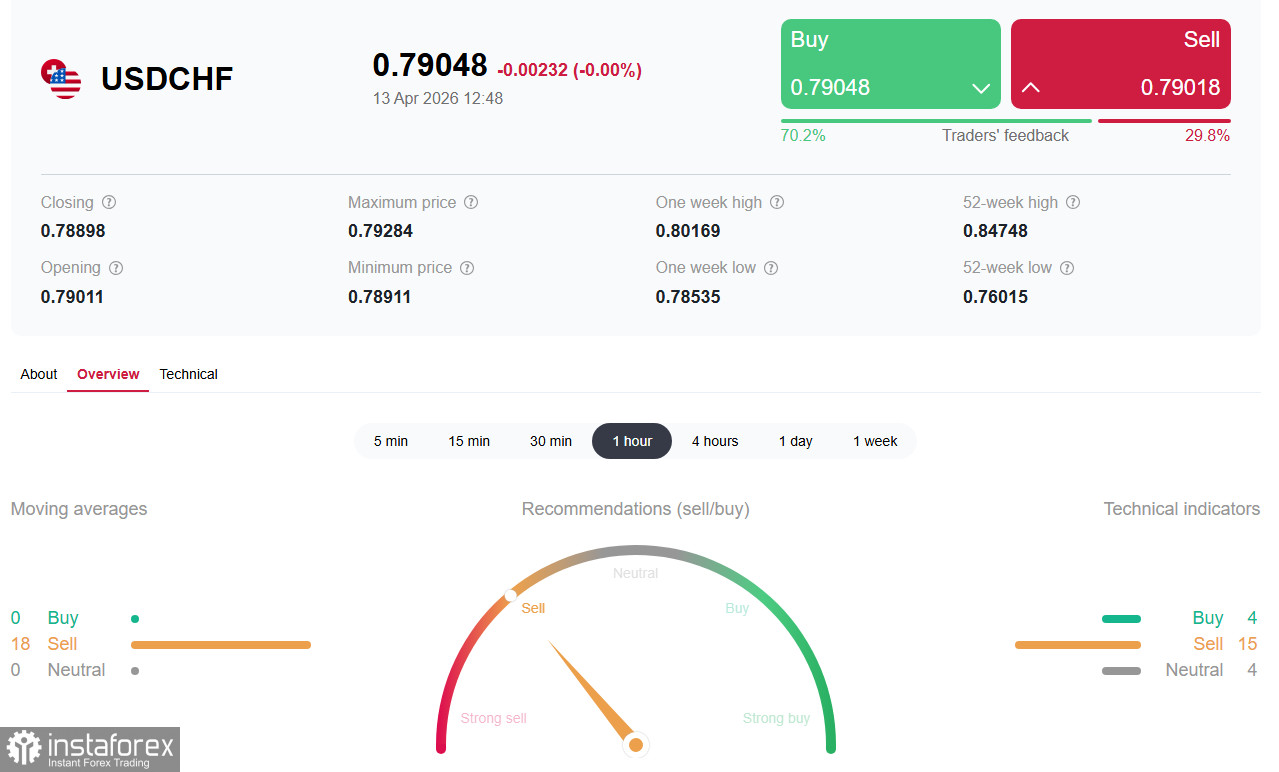The height and width of the screenshot is (772, 1279).
Task: Click the Maximum price value 0.79284
Action: click(x=380, y=231)
